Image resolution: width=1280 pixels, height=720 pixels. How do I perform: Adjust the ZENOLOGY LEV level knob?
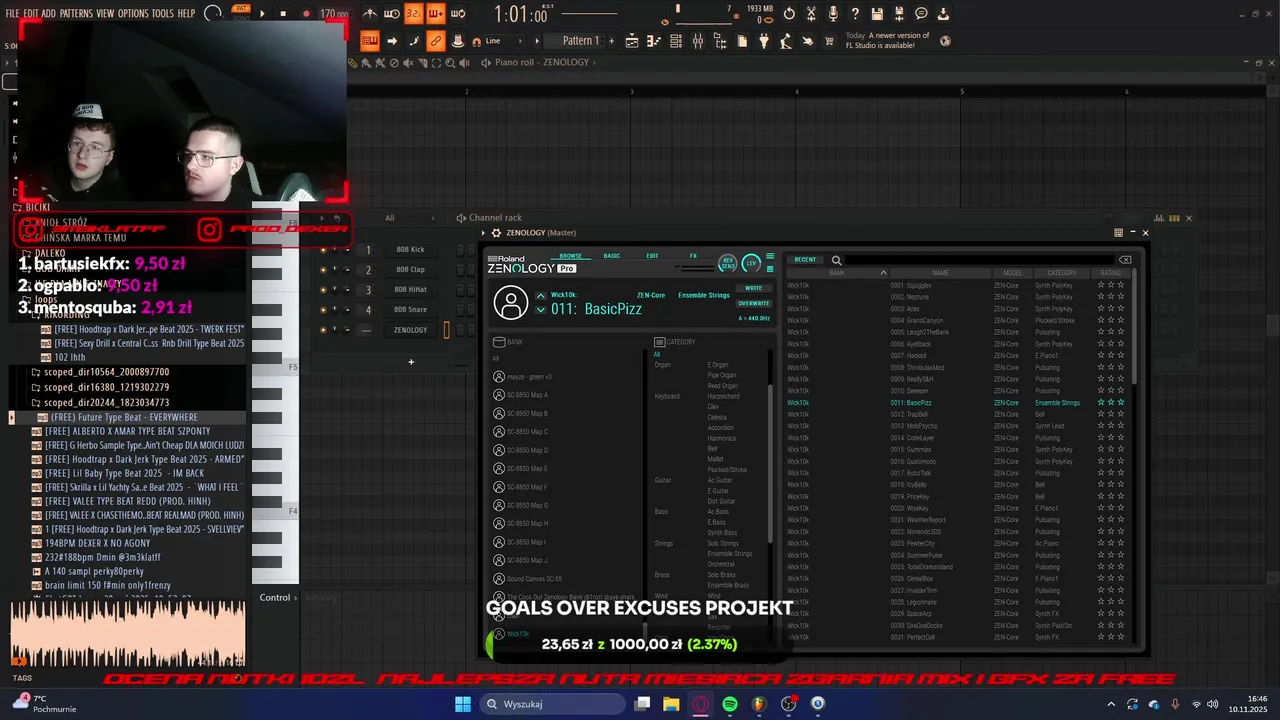point(752,263)
